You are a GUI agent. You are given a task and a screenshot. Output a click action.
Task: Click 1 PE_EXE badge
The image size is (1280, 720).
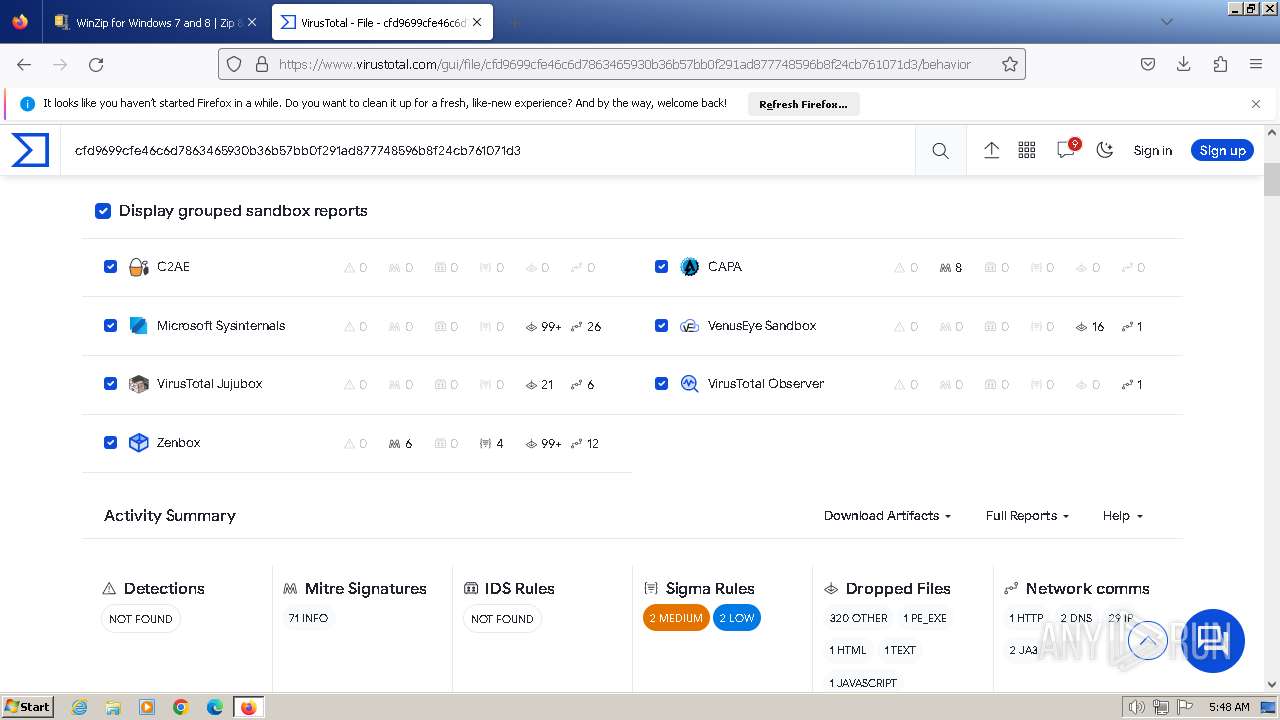coord(925,618)
